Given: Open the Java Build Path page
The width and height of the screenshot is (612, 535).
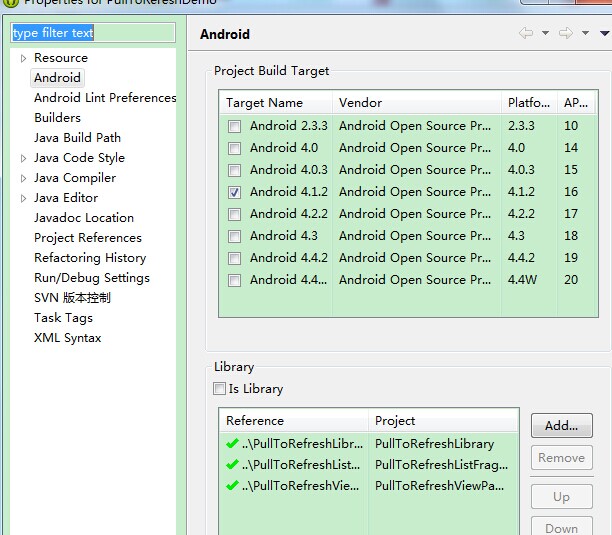Looking at the screenshot, I should tap(77, 138).
